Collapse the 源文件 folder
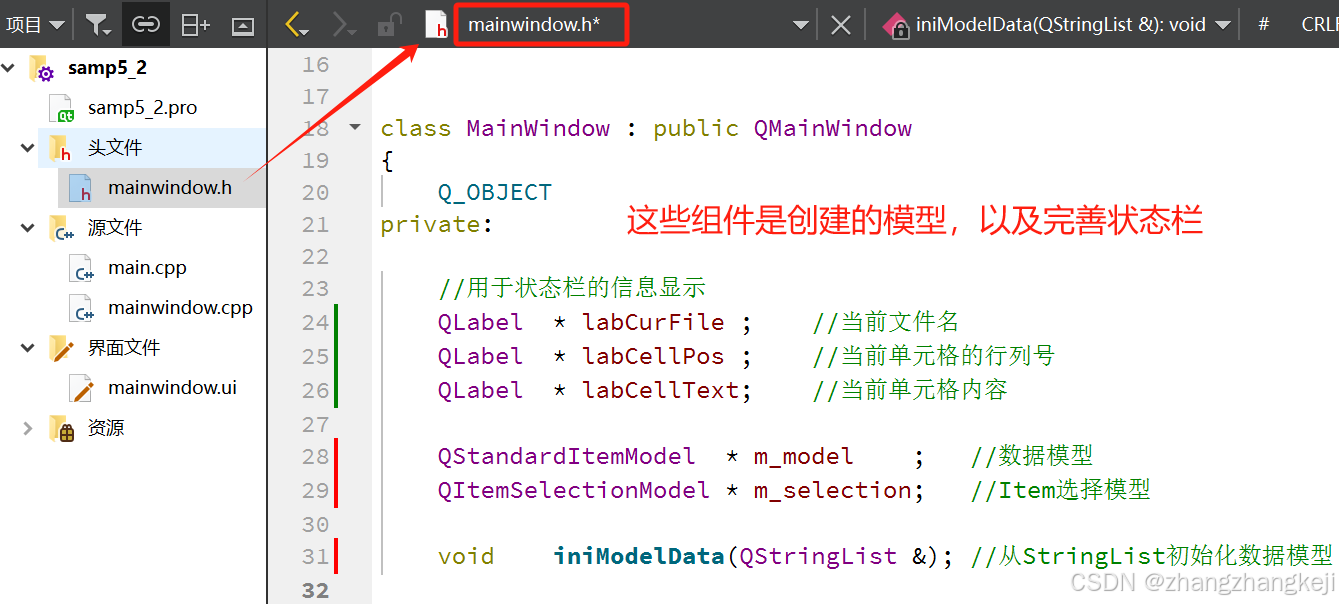 pos(28,228)
